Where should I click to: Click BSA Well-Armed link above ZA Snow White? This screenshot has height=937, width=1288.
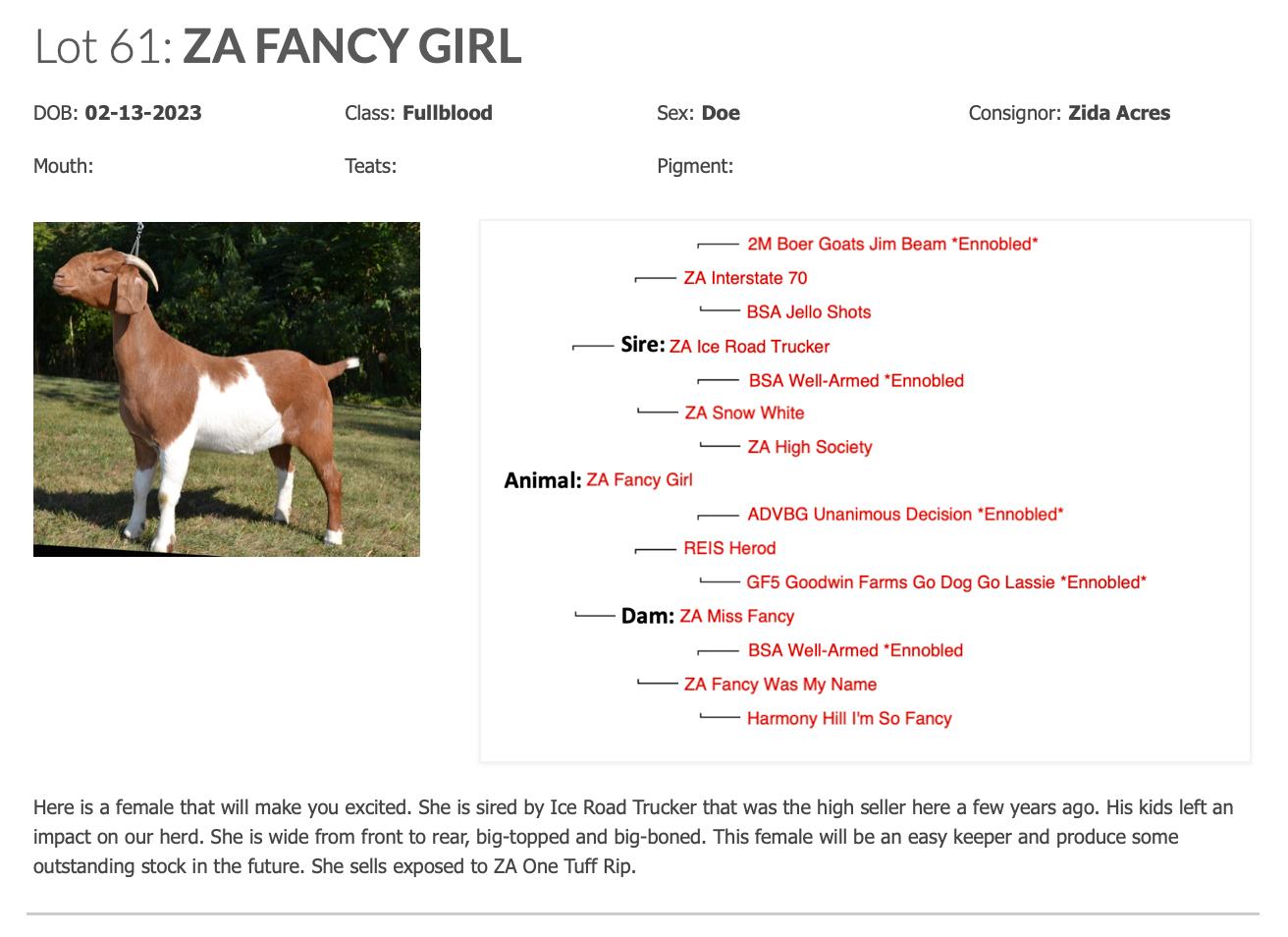(x=855, y=380)
